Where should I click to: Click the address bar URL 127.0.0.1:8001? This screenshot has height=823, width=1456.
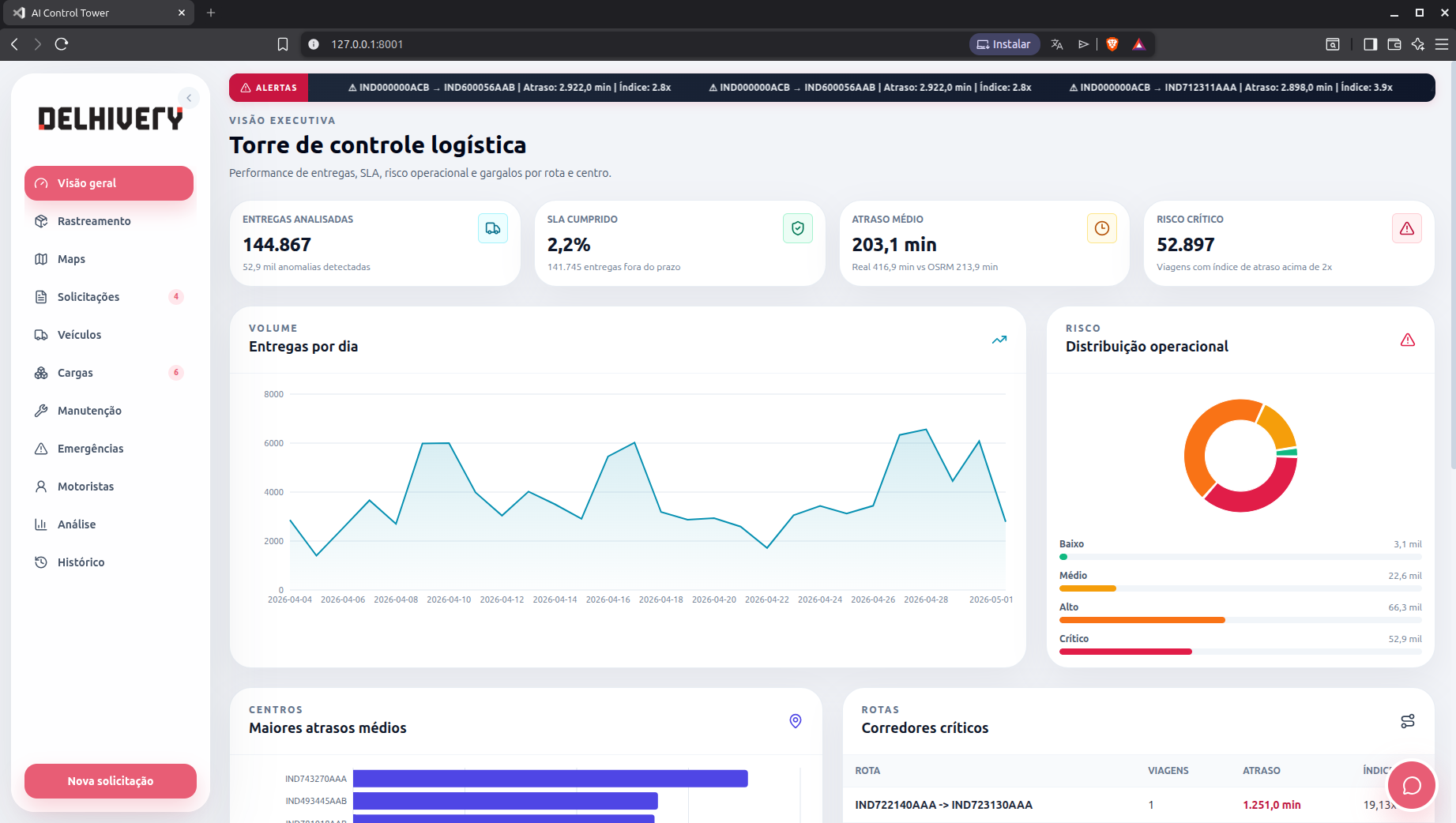367,44
